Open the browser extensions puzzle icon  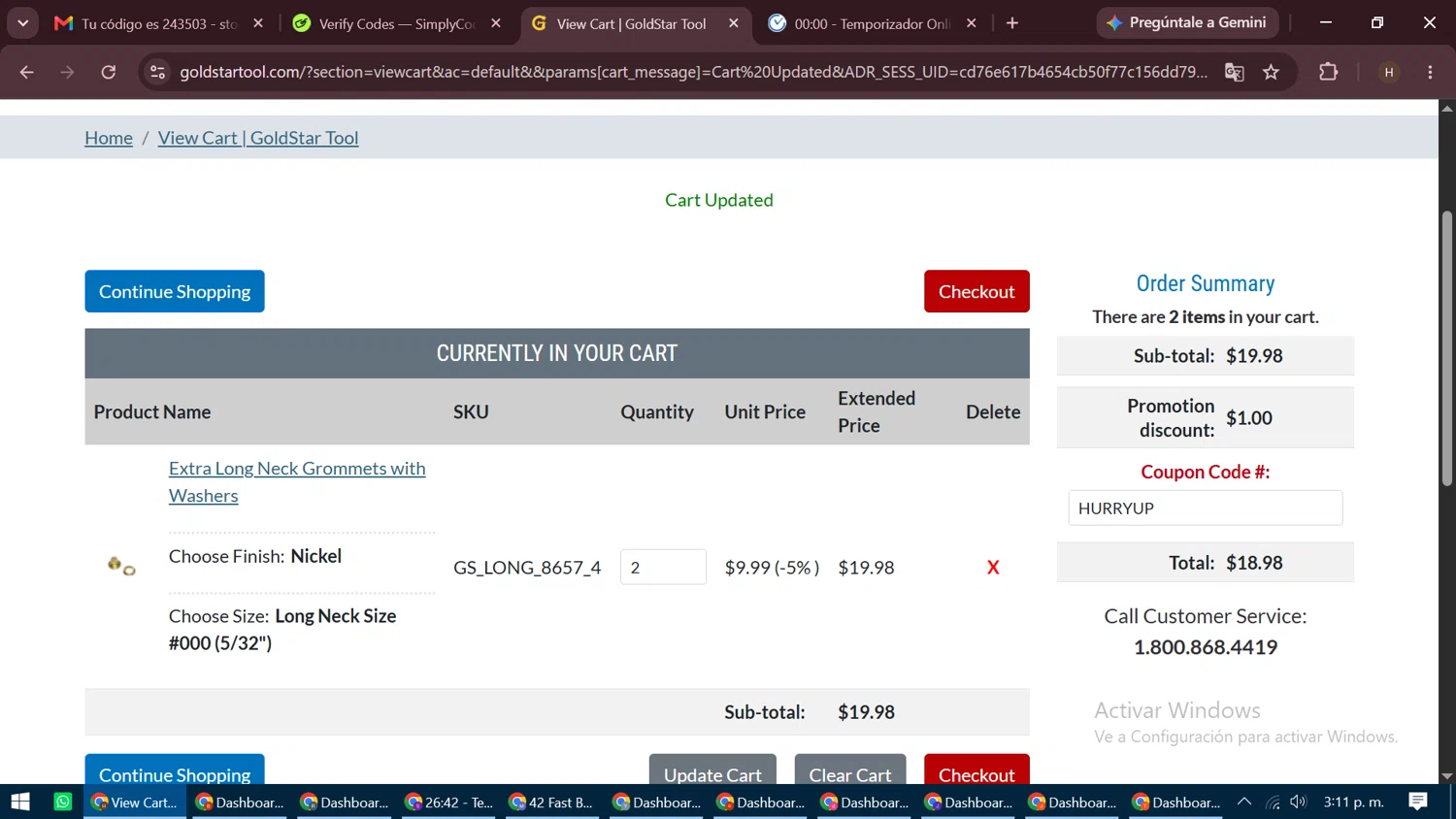[x=1328, y=72]
